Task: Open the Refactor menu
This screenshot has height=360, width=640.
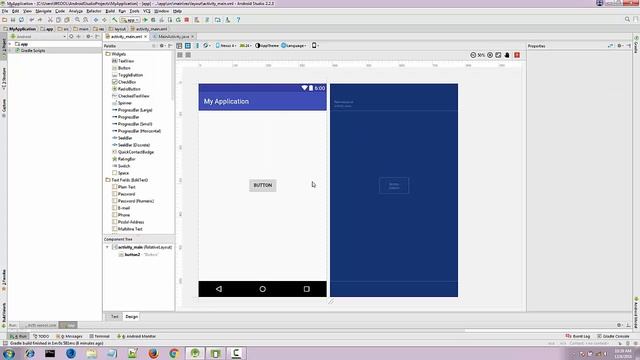Action: click(x=93, y=11)
